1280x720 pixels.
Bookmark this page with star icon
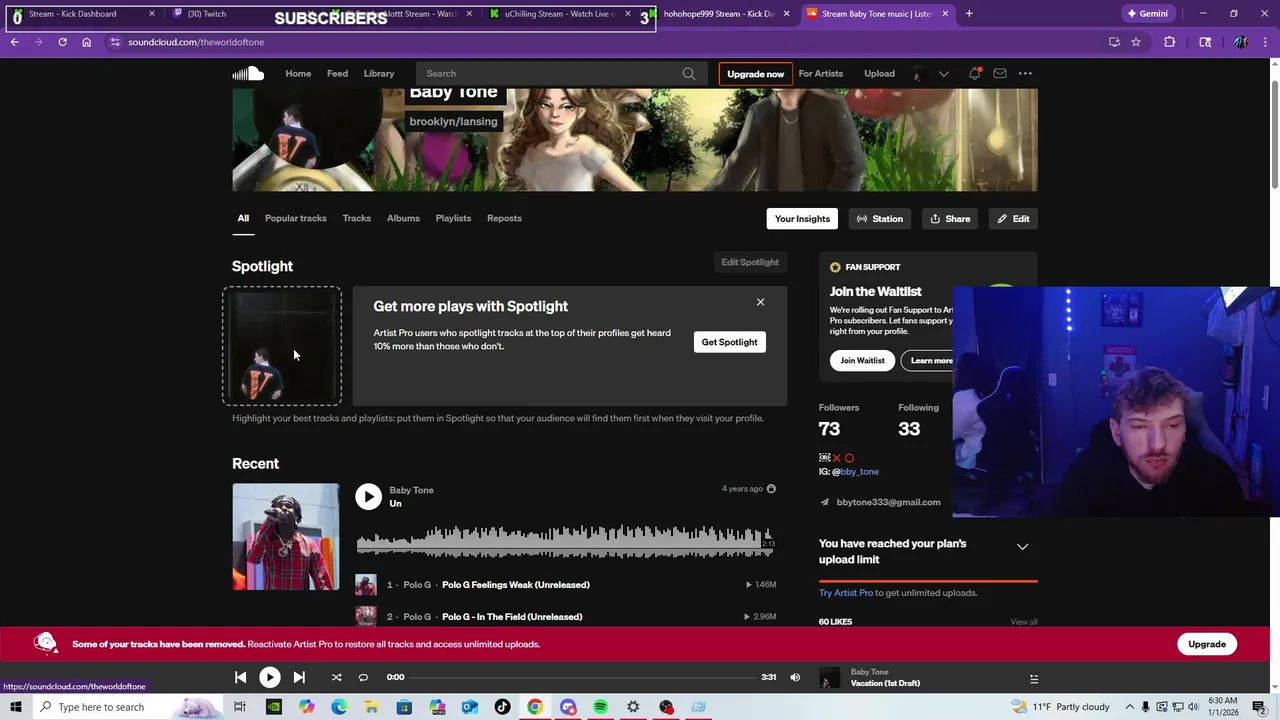click(1136, 42)
